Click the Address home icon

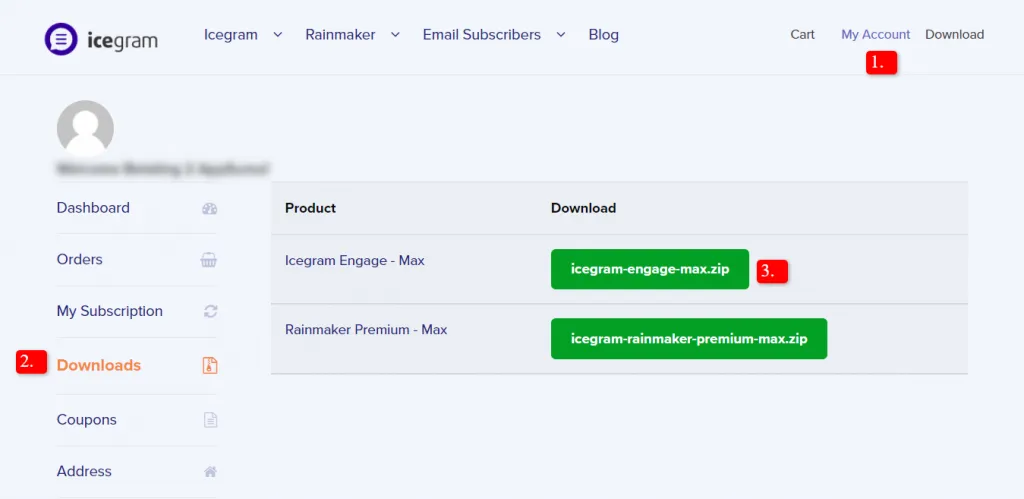pyautogui.click(x=211, y=472)
